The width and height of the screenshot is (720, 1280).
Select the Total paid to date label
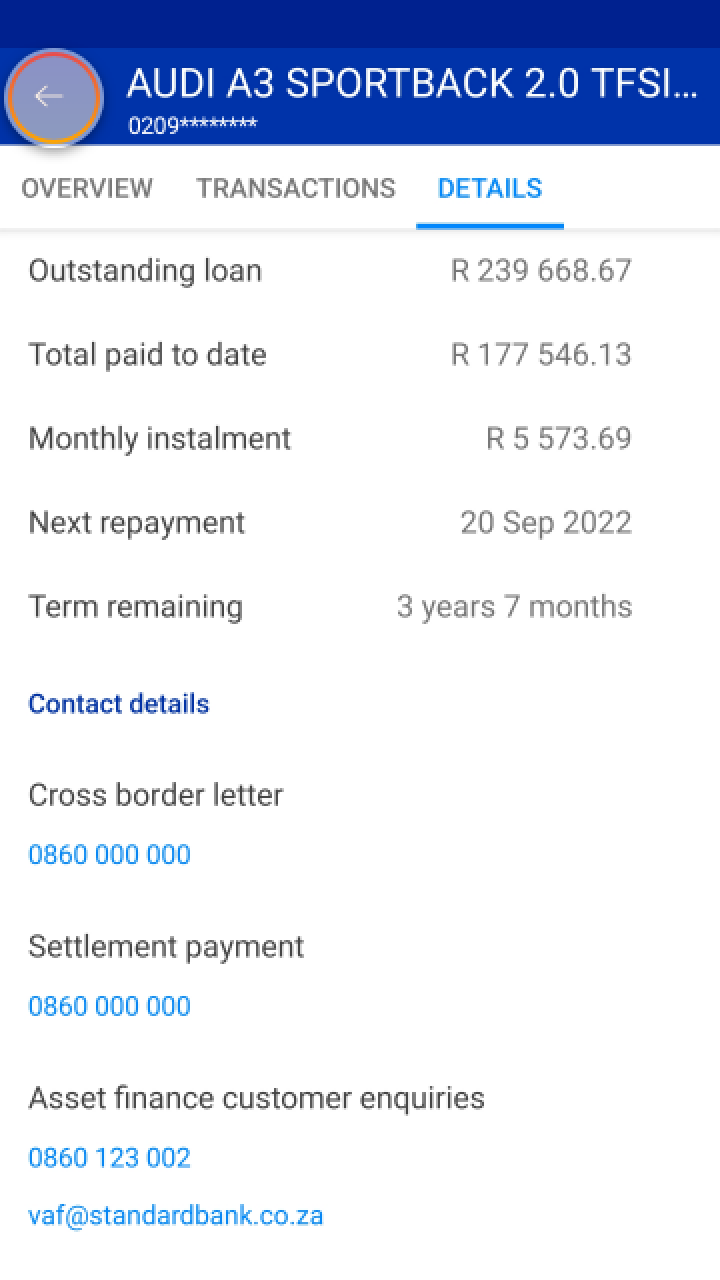(147, 355)
